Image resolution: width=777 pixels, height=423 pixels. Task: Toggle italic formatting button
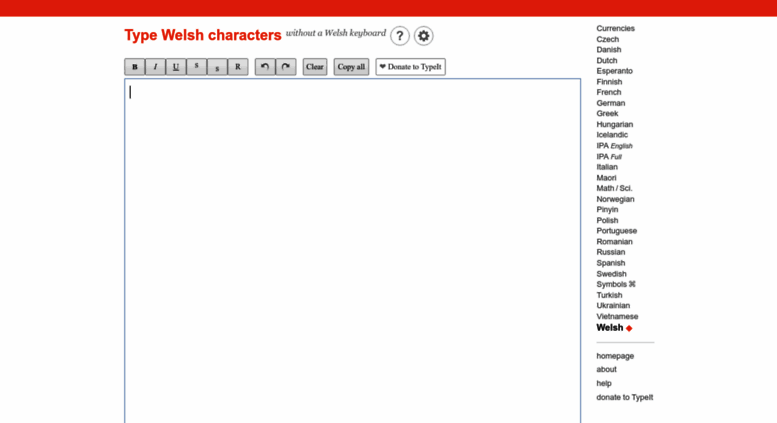[x=155, y=67]
